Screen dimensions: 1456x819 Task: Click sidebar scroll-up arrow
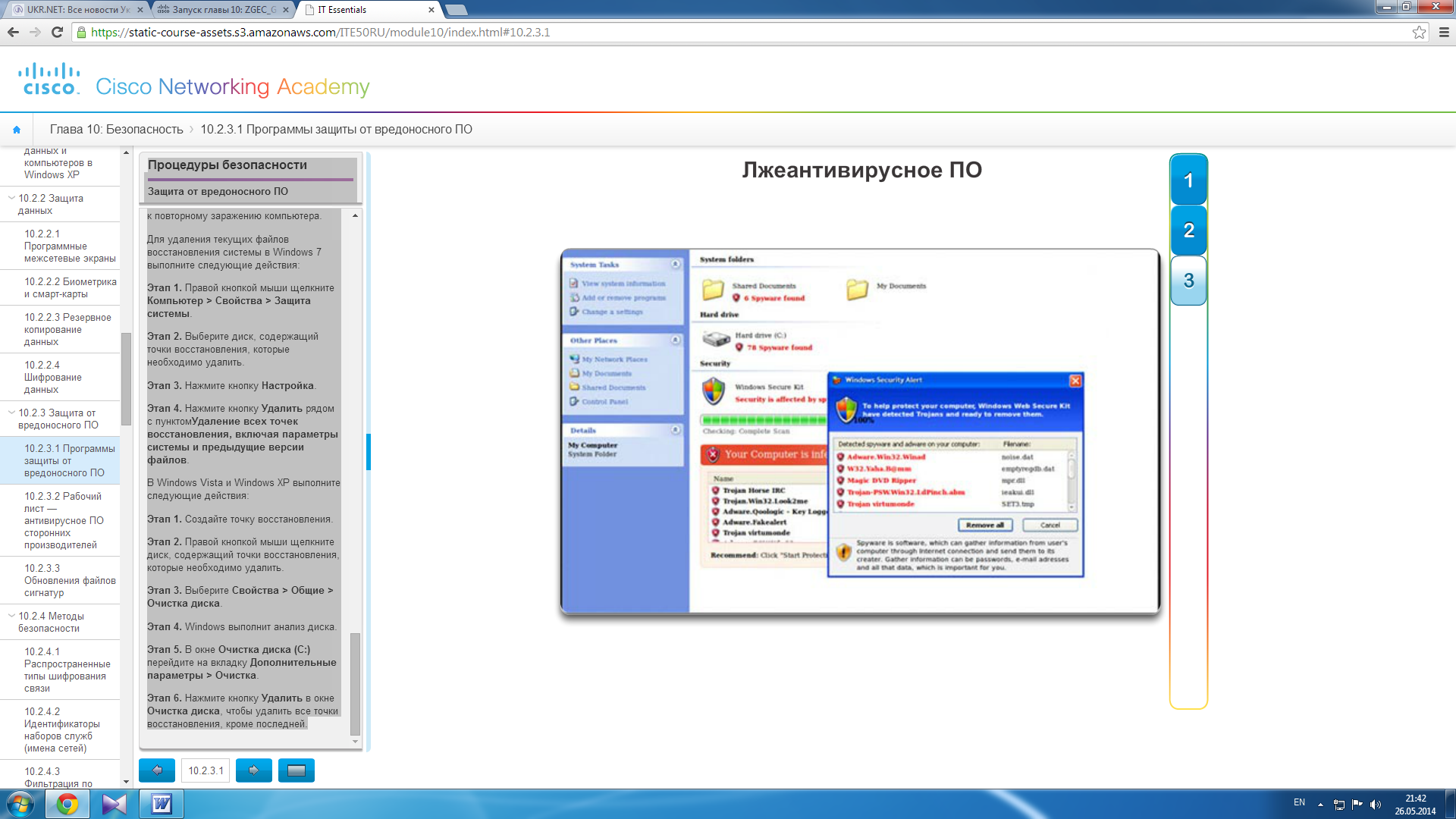click(126, 152)
